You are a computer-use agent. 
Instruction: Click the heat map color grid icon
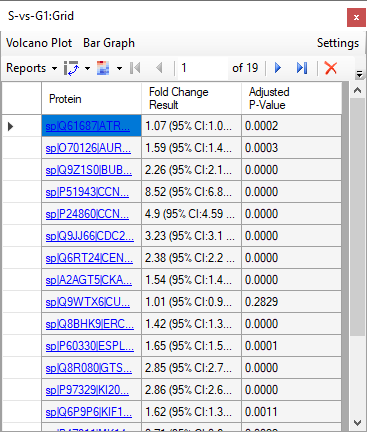103,68
